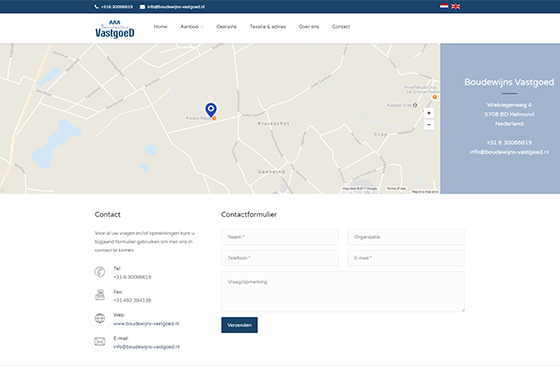Screen dimensions: 560x366
Task: Switch language with the Dutch flag icon
Action: [444, 6]
